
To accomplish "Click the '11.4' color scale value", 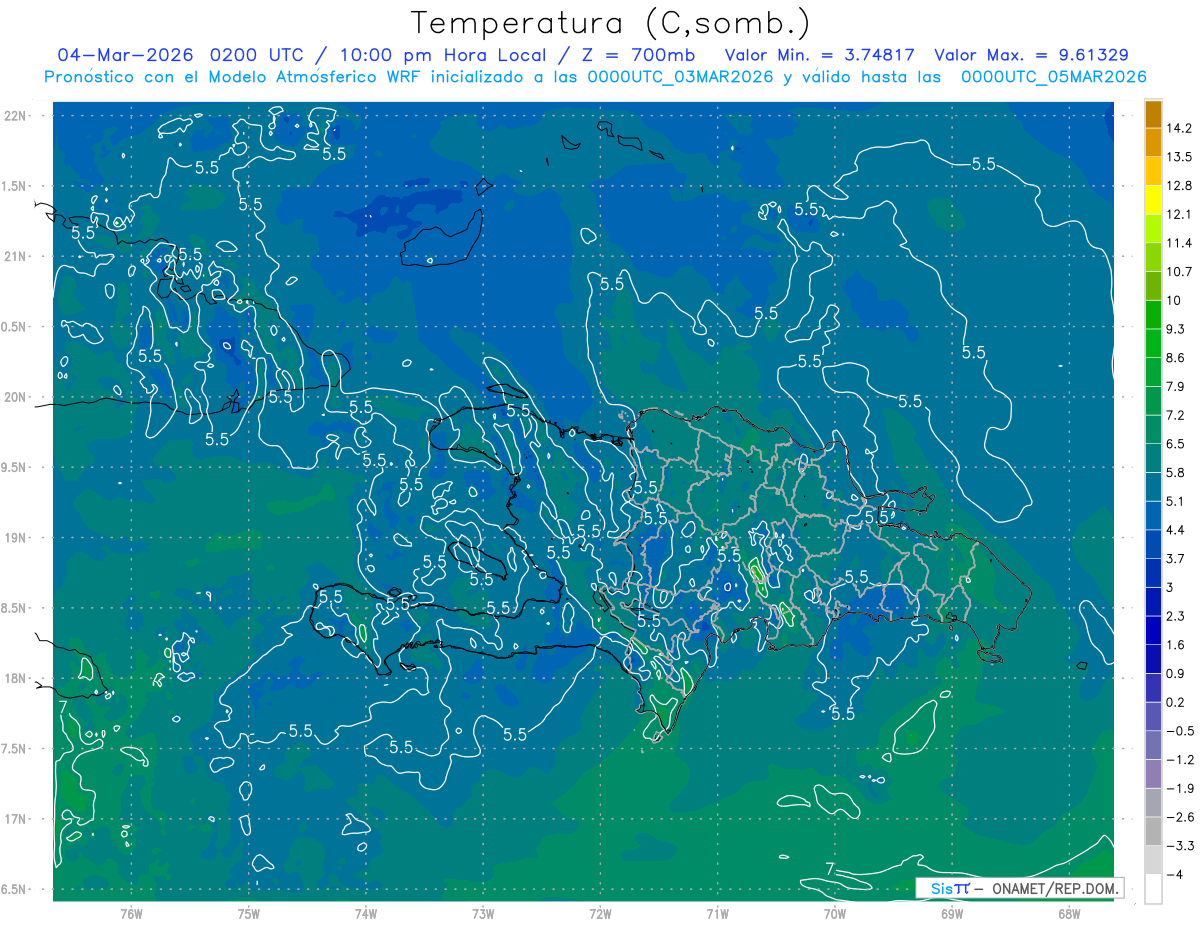I will tap(1180, 243).
